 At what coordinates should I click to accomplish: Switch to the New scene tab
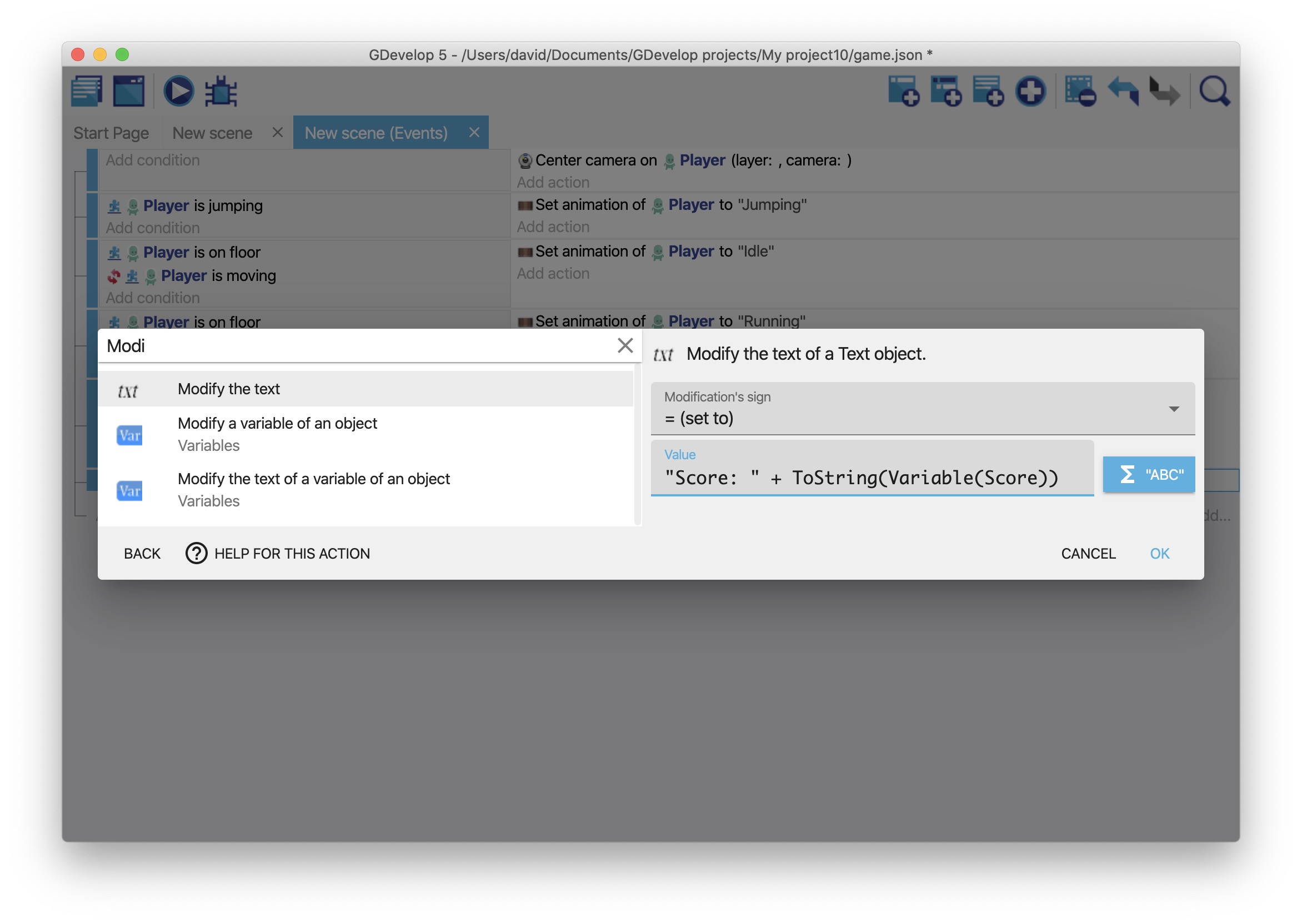212,133
